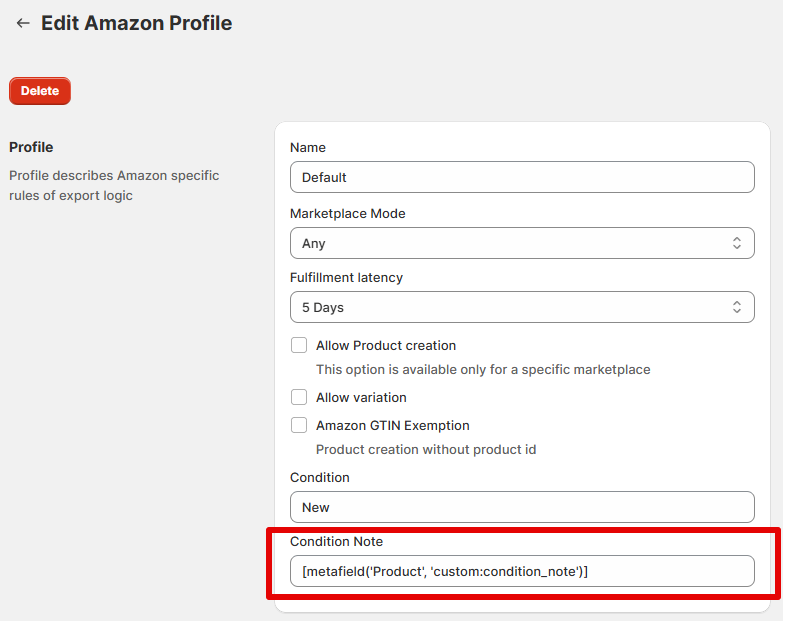The width and height of the screenshot is (786, 621).
Task: Click the Marketplace Mode label
Action: [x=347, y=213]
